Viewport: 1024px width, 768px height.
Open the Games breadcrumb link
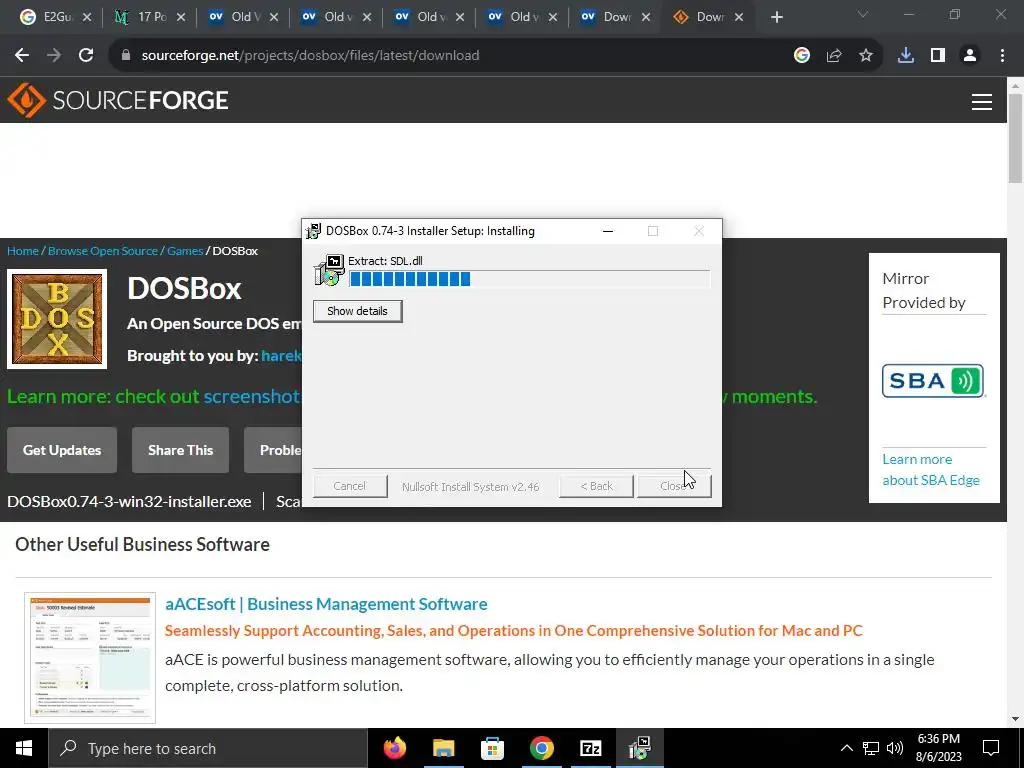click(185, 251)
